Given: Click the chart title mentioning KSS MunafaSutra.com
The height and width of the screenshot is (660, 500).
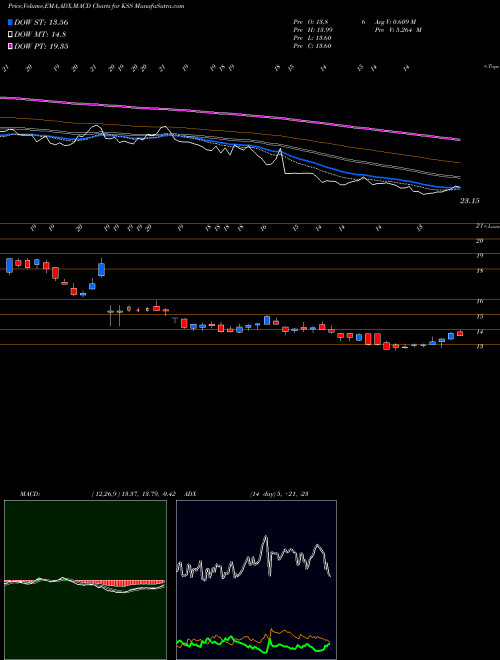Looking at the screenshot, I should click(96, 6).
